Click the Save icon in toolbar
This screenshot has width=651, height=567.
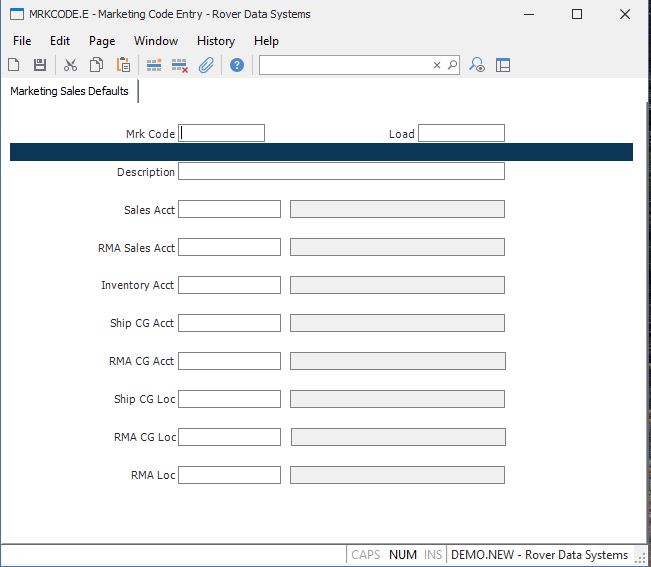pyautogui.click(x=40, y=65)
